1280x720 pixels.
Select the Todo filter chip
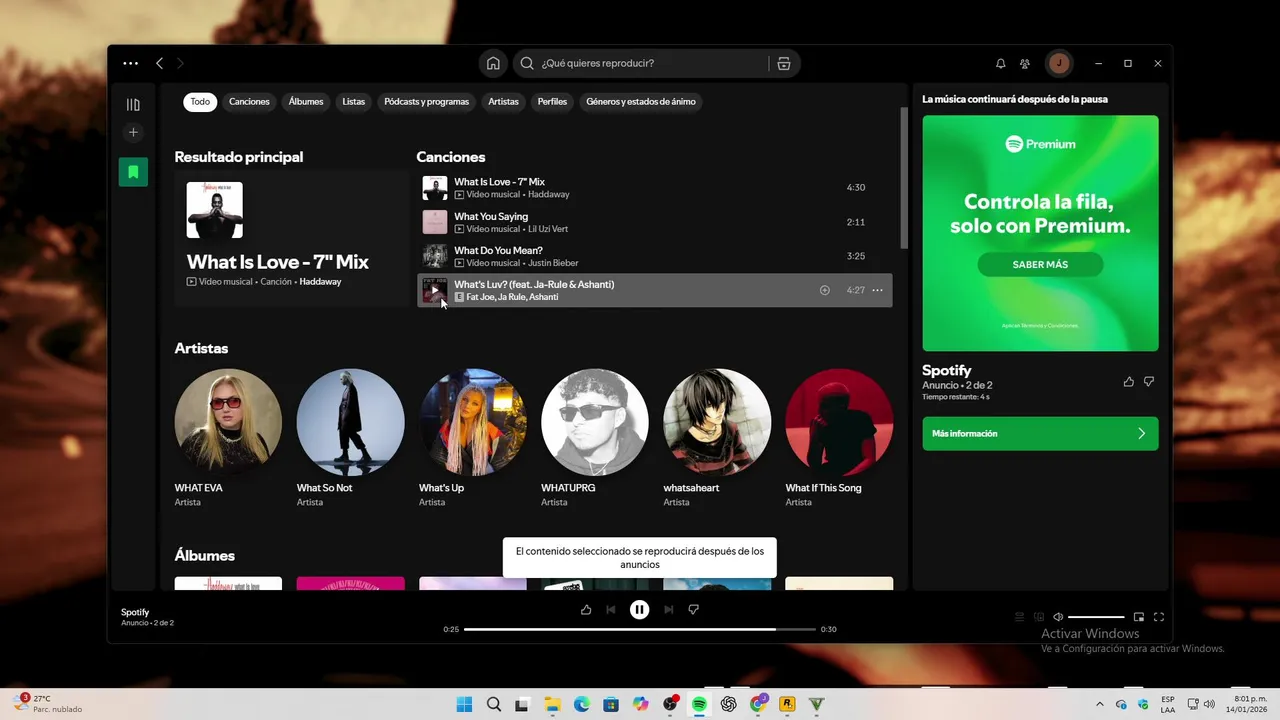coord(200,101)
